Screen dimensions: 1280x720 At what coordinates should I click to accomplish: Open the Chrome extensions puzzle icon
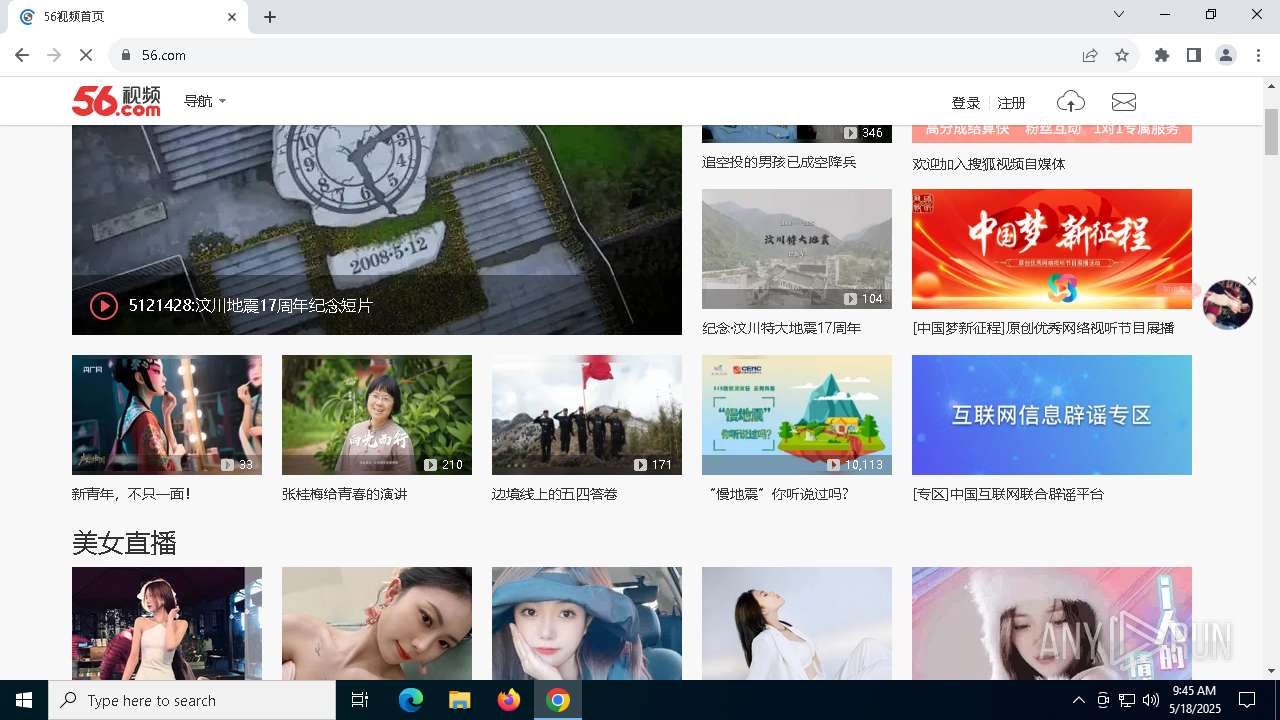tap(1162, 55)
